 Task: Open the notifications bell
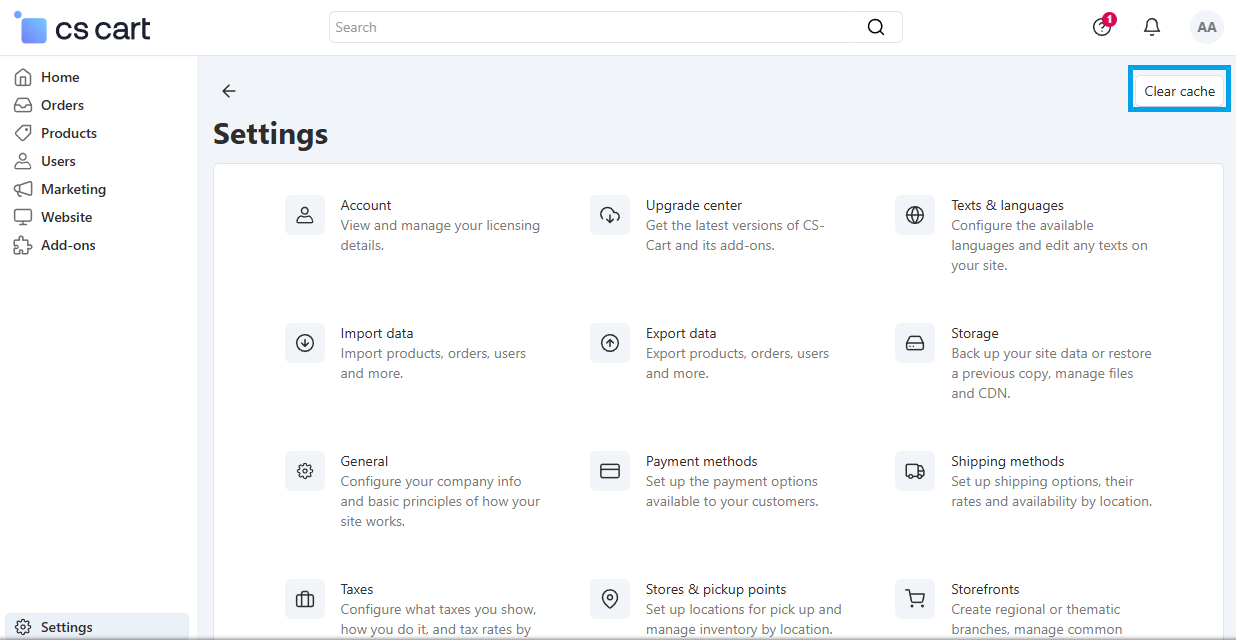[1152, 27]
